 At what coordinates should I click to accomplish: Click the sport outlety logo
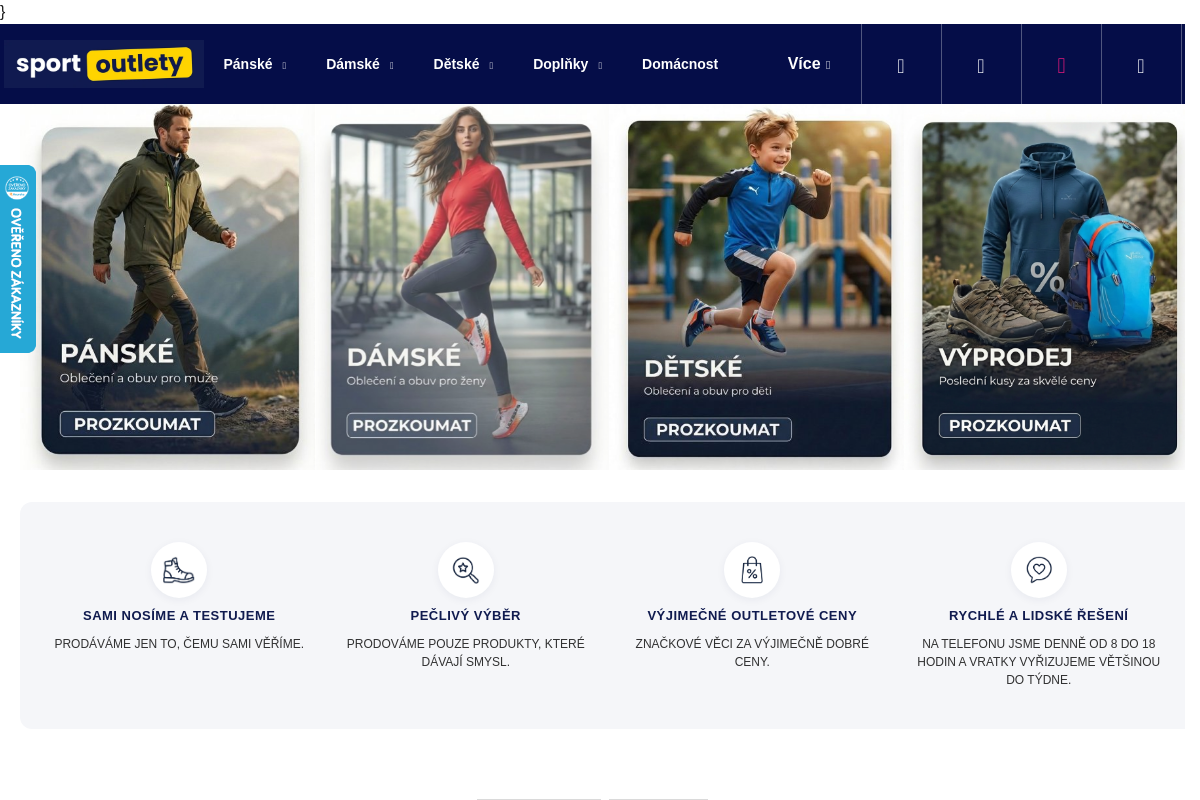tap(104, 64)
